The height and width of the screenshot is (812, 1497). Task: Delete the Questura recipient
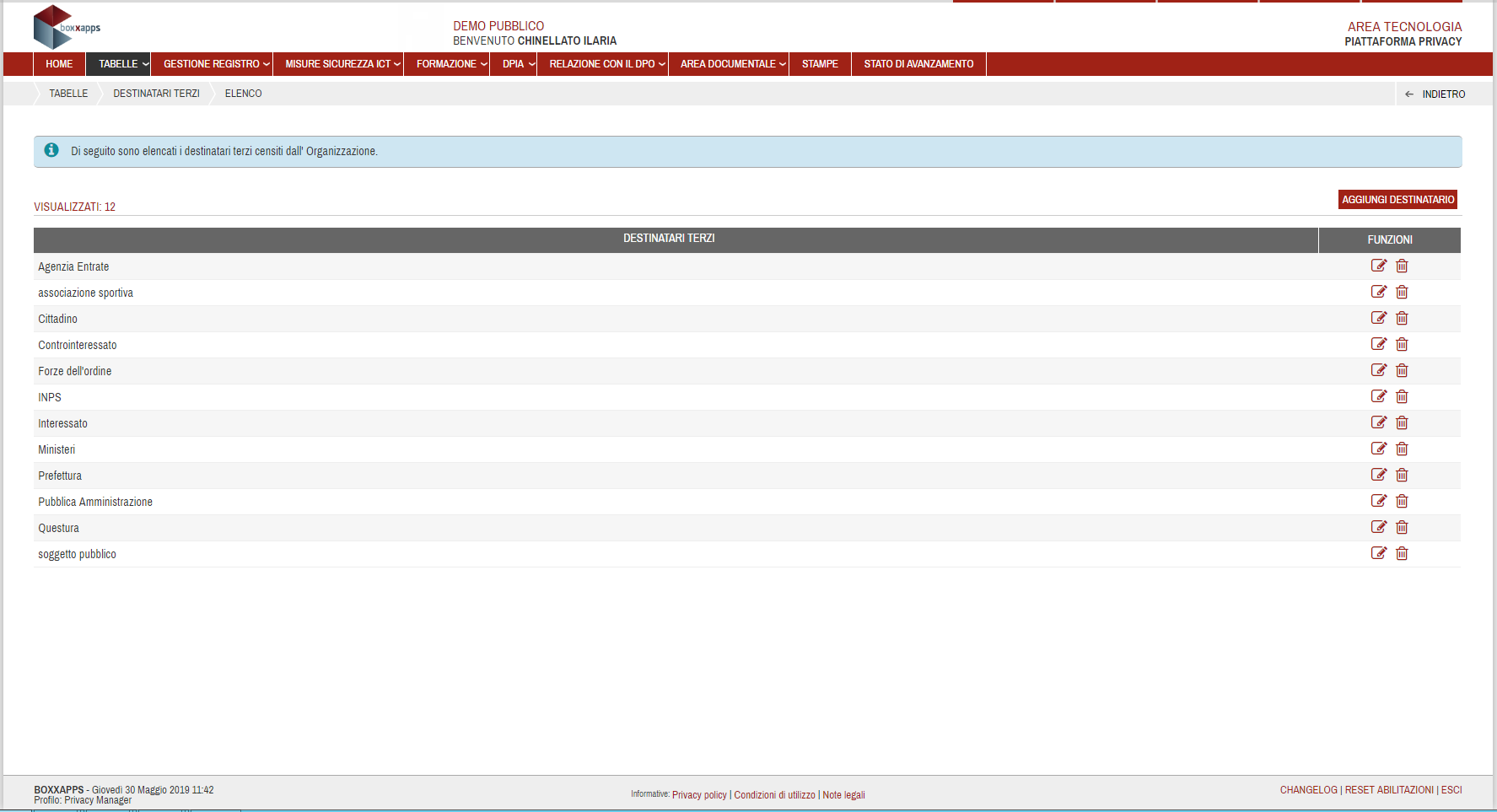point(1402,527)
